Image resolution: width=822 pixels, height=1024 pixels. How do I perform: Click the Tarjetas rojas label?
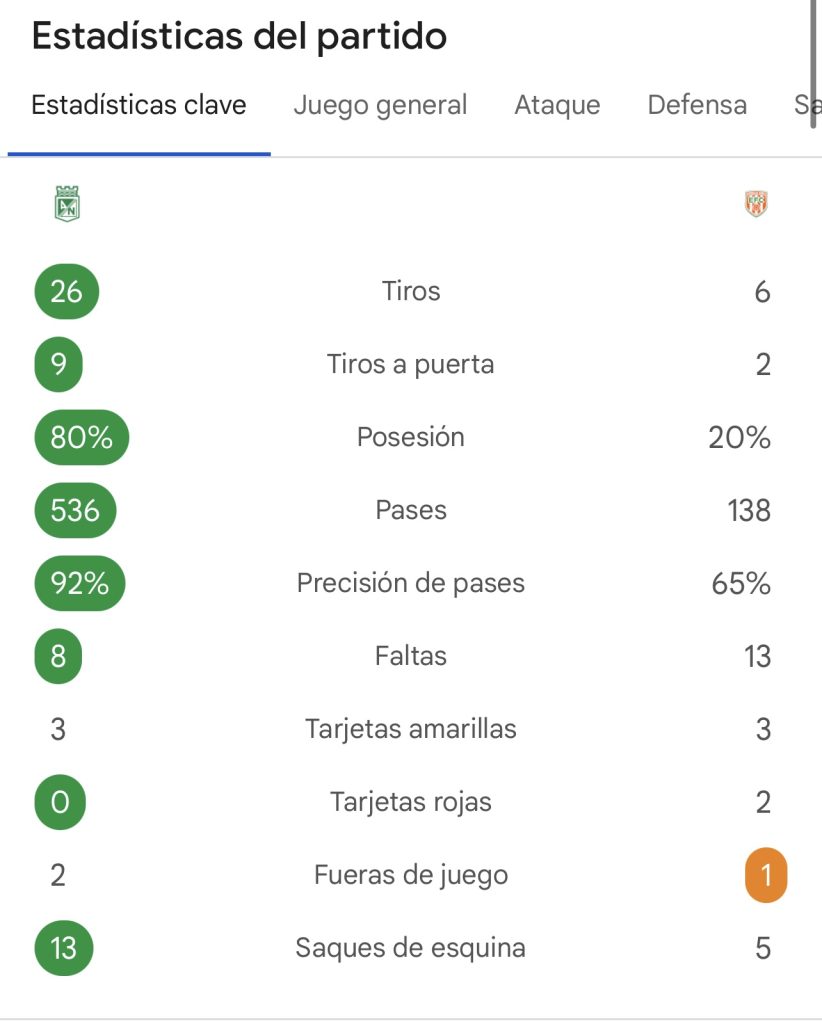point(410,802)
